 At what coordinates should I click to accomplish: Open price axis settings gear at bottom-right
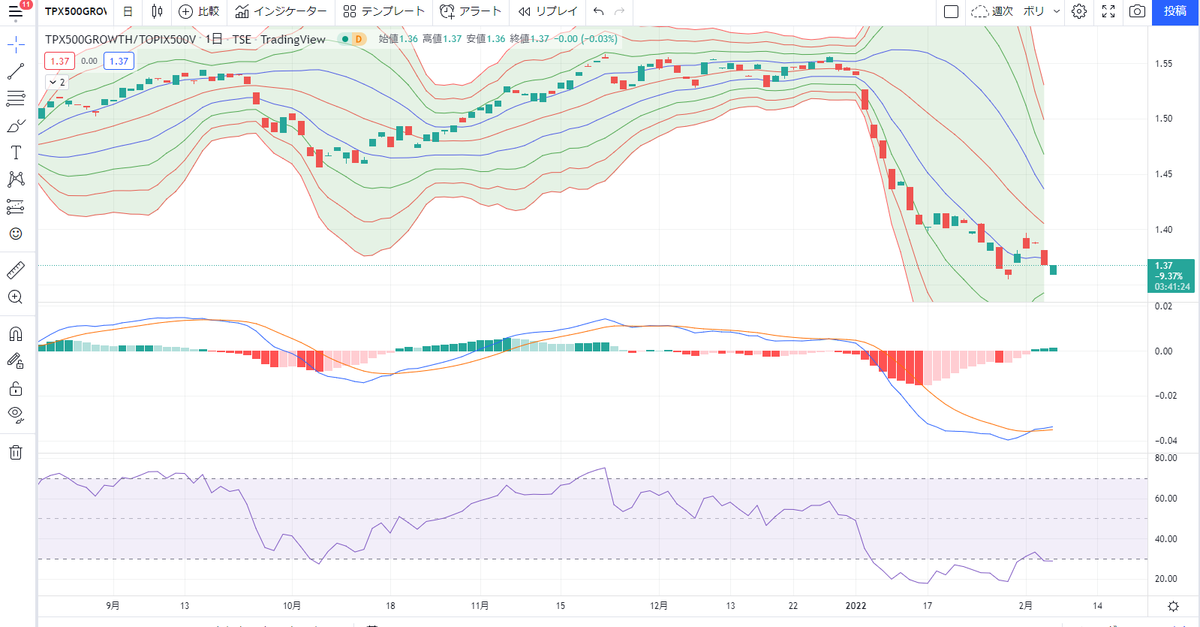tap(1172, 606)
